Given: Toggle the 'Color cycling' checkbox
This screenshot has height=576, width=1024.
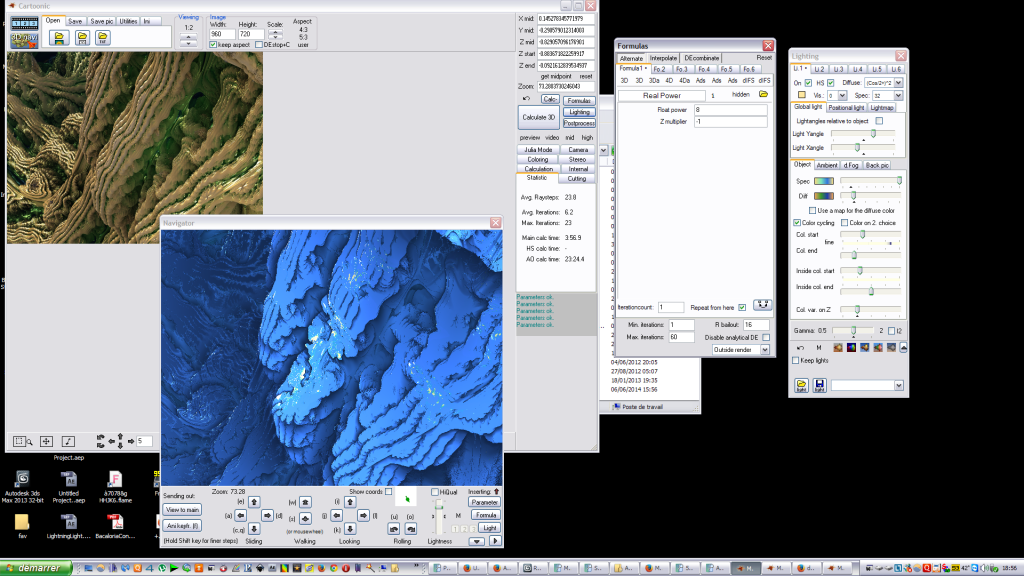Looking at the screenshot, I should [797, 223].
